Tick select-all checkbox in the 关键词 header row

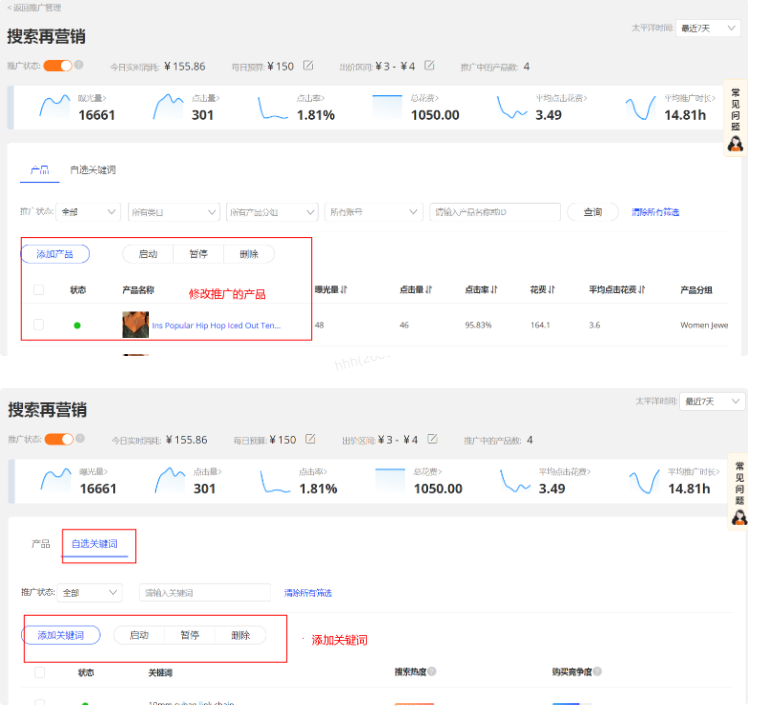[39, 673]
